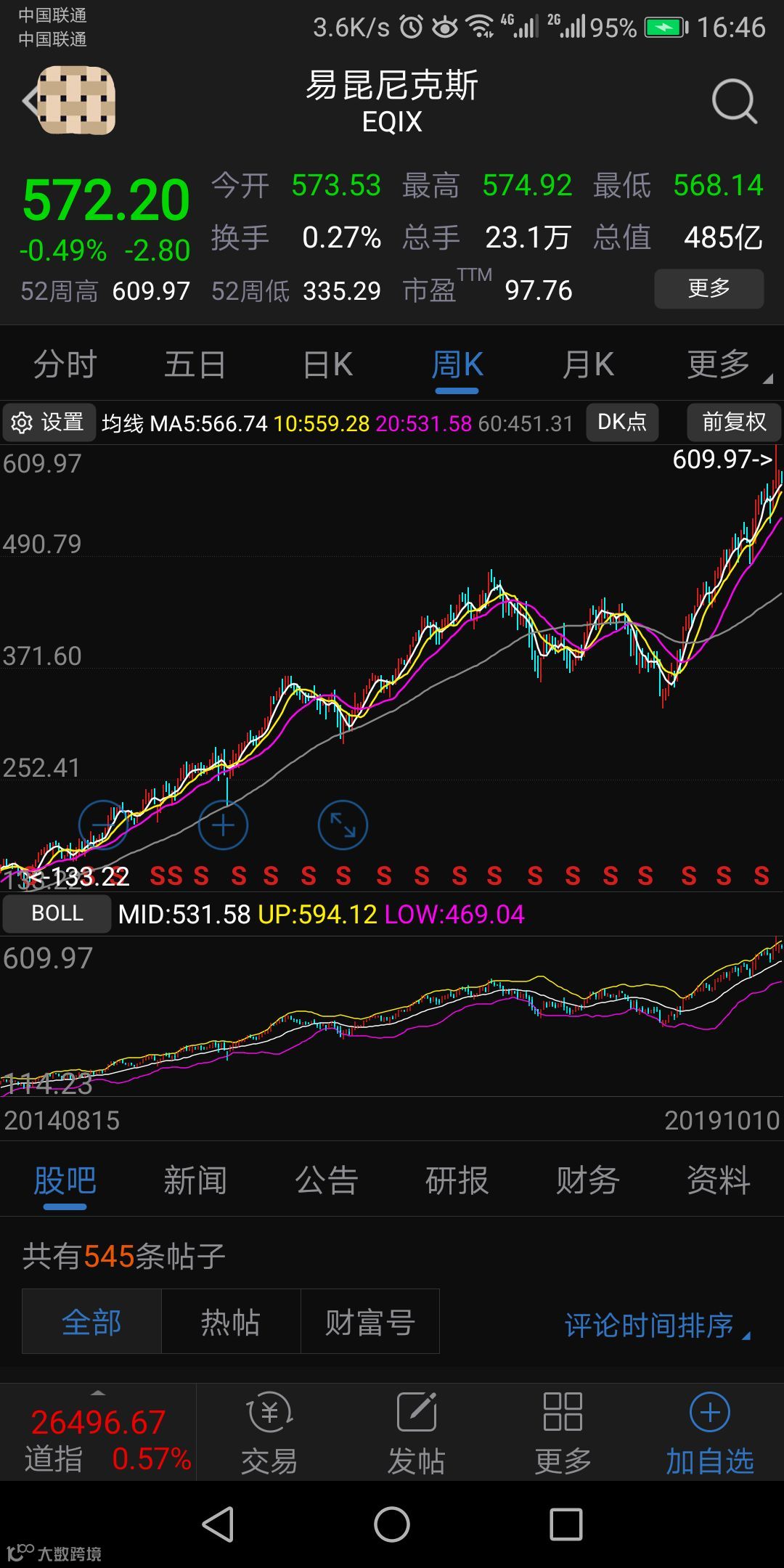Viewport: 784px width, 1568px height.
Task: Tap the EQIX ticker title
Action: click(x=392, y=121)
